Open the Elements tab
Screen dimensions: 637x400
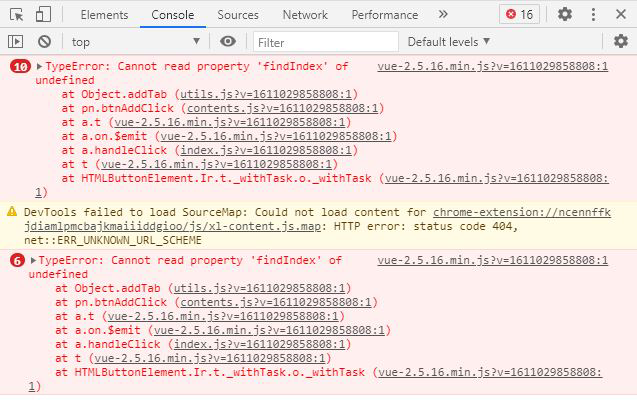tap(104, 15)
